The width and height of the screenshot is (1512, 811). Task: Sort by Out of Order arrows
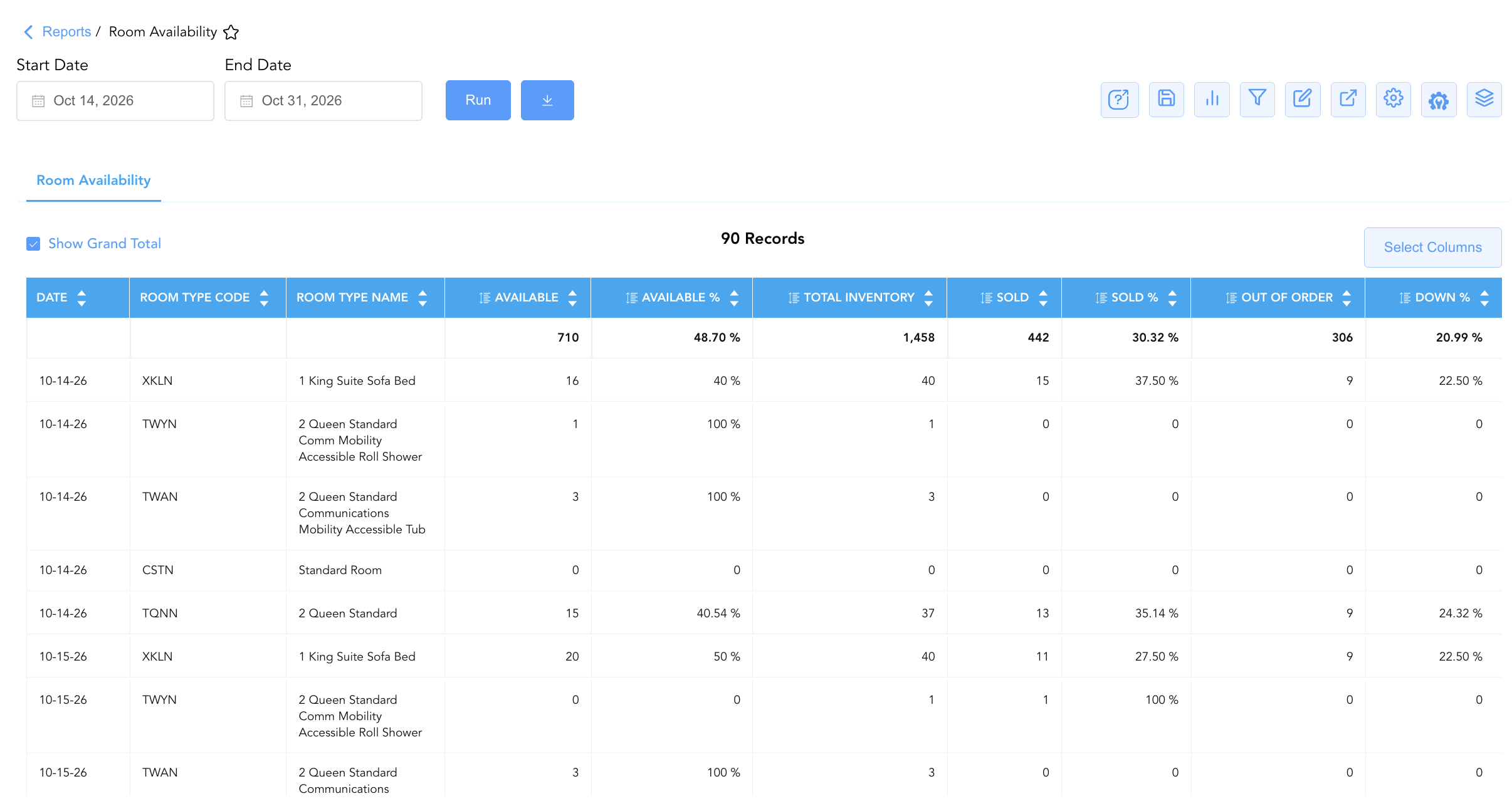[x=1347, y=298]
